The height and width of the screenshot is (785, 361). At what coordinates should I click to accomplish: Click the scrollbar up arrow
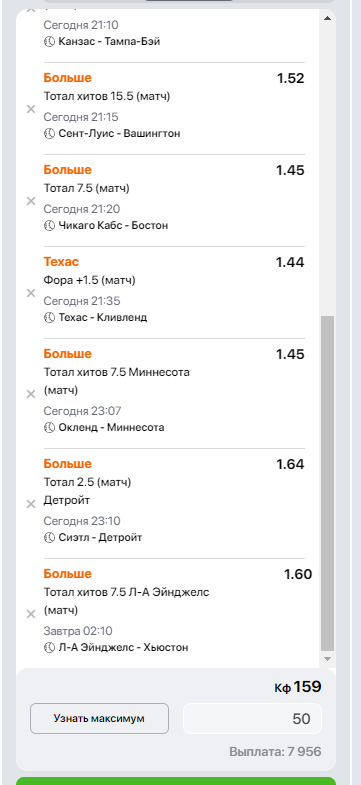(x=327, y=18)
